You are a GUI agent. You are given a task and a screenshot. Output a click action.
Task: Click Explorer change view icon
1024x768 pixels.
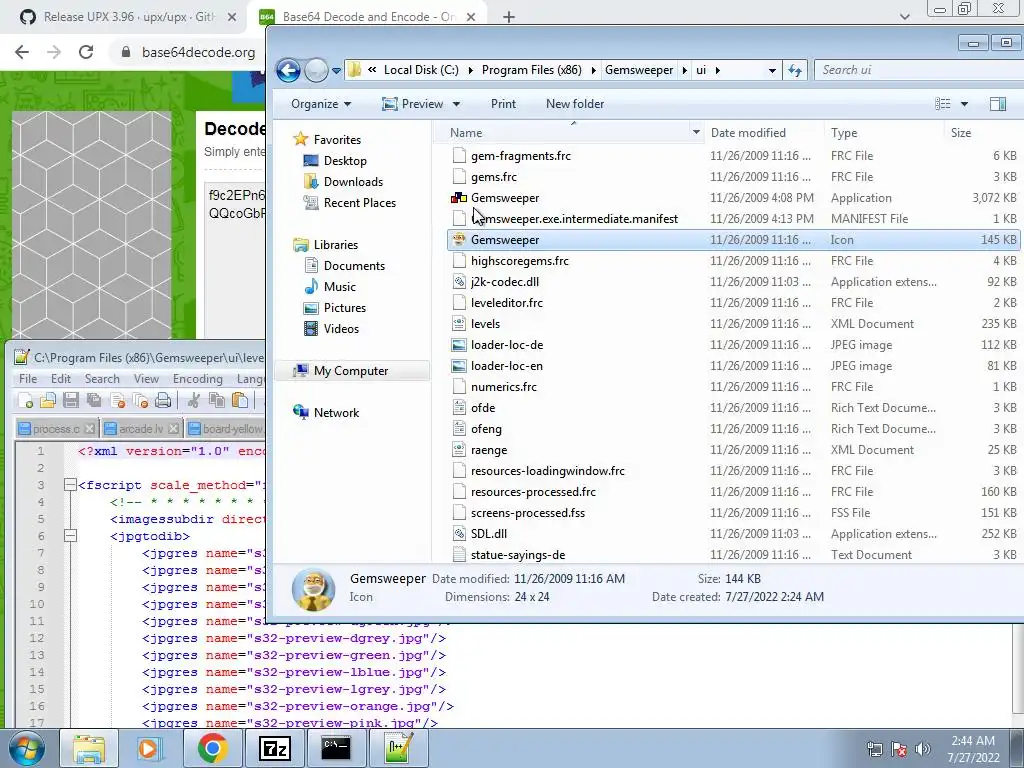coord(942,104)
